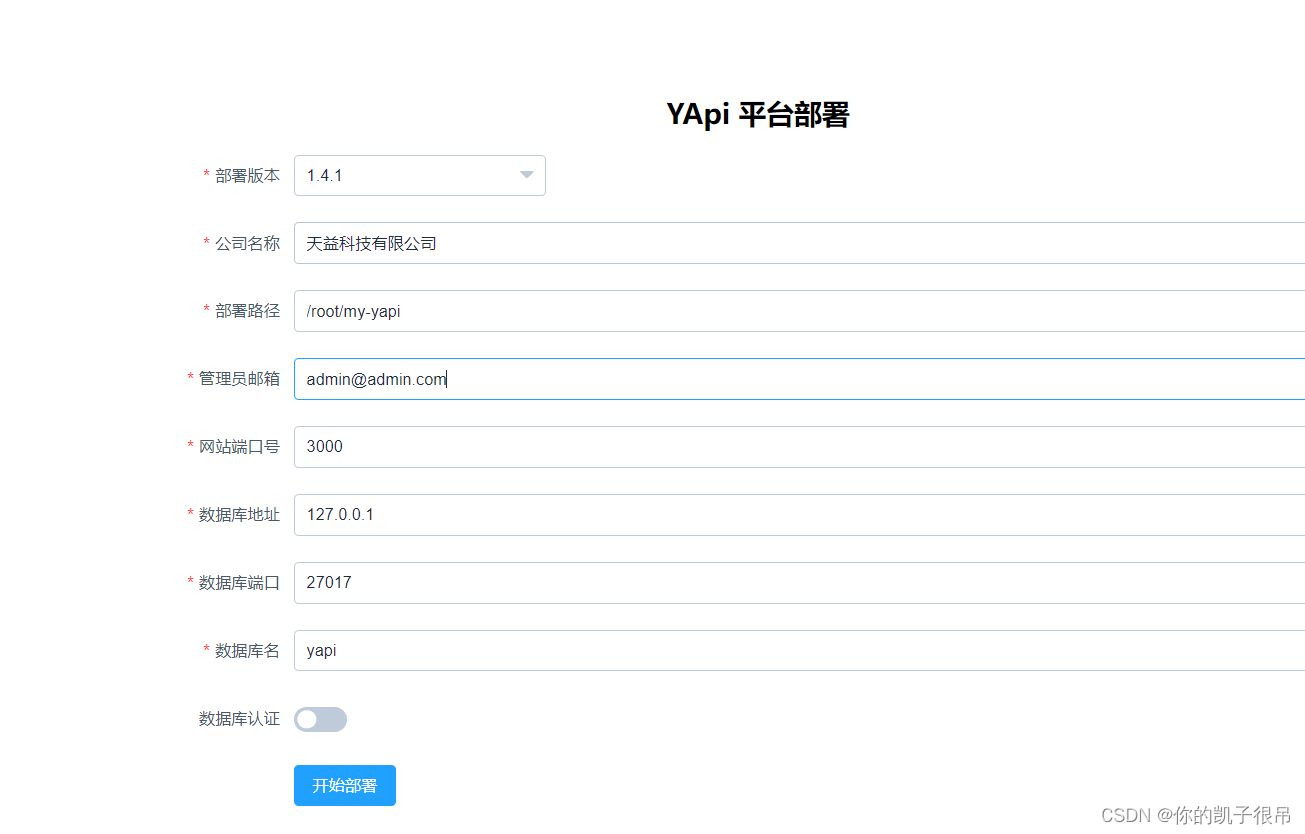
Task: Focus the 网站端口号 field containing 3000
Action: pos(600,446)
